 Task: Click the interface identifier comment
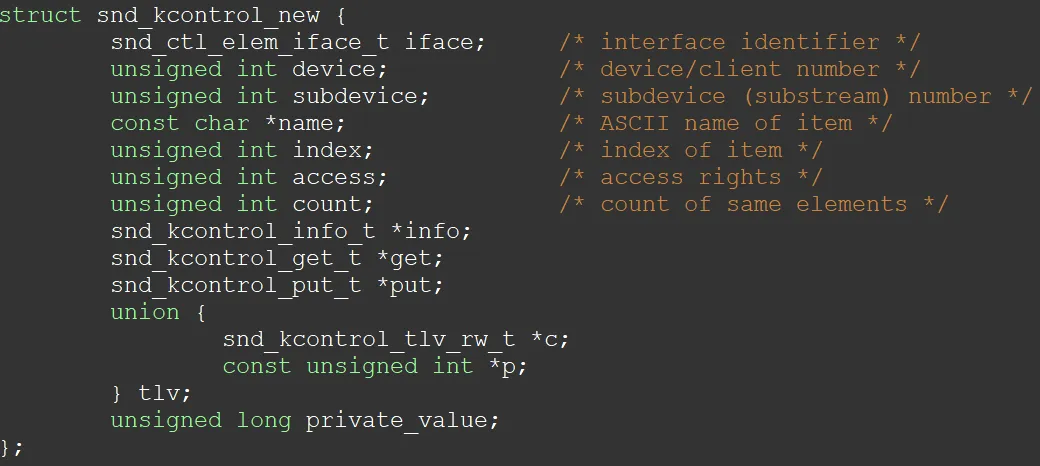click(x=740, y=42)
